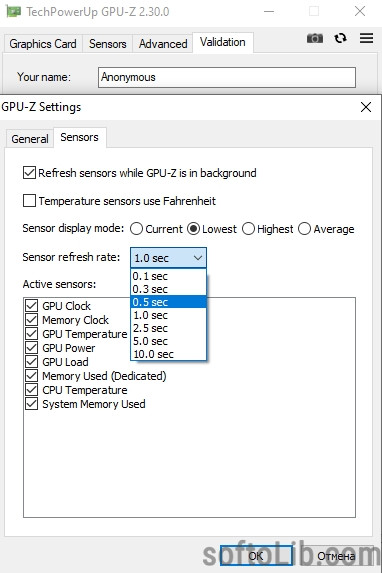Select Average sensor display mode
The height and width of the screenshot is (573, 382).
[x=304, y=229]
